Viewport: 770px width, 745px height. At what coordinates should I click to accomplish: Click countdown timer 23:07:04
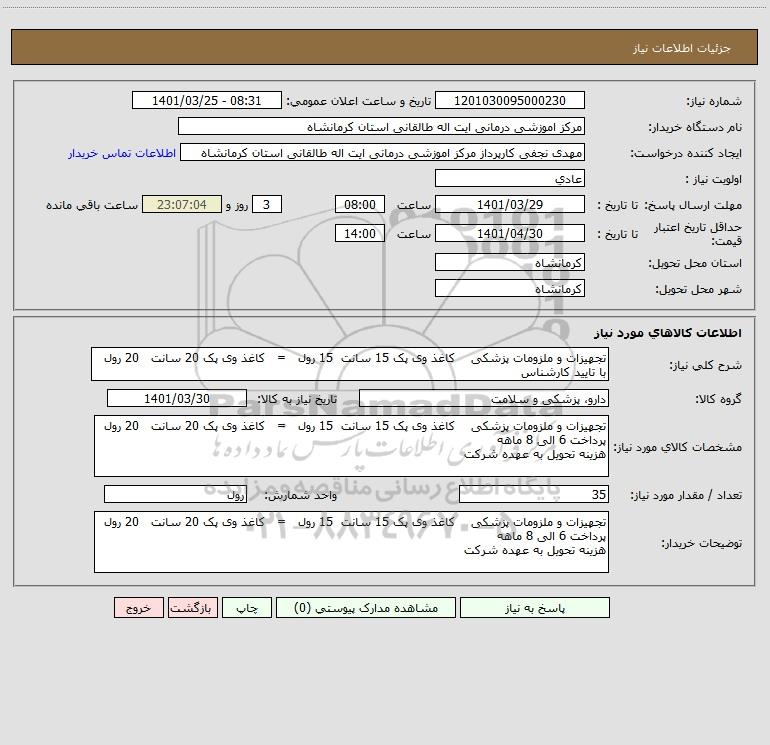(182, 204)
